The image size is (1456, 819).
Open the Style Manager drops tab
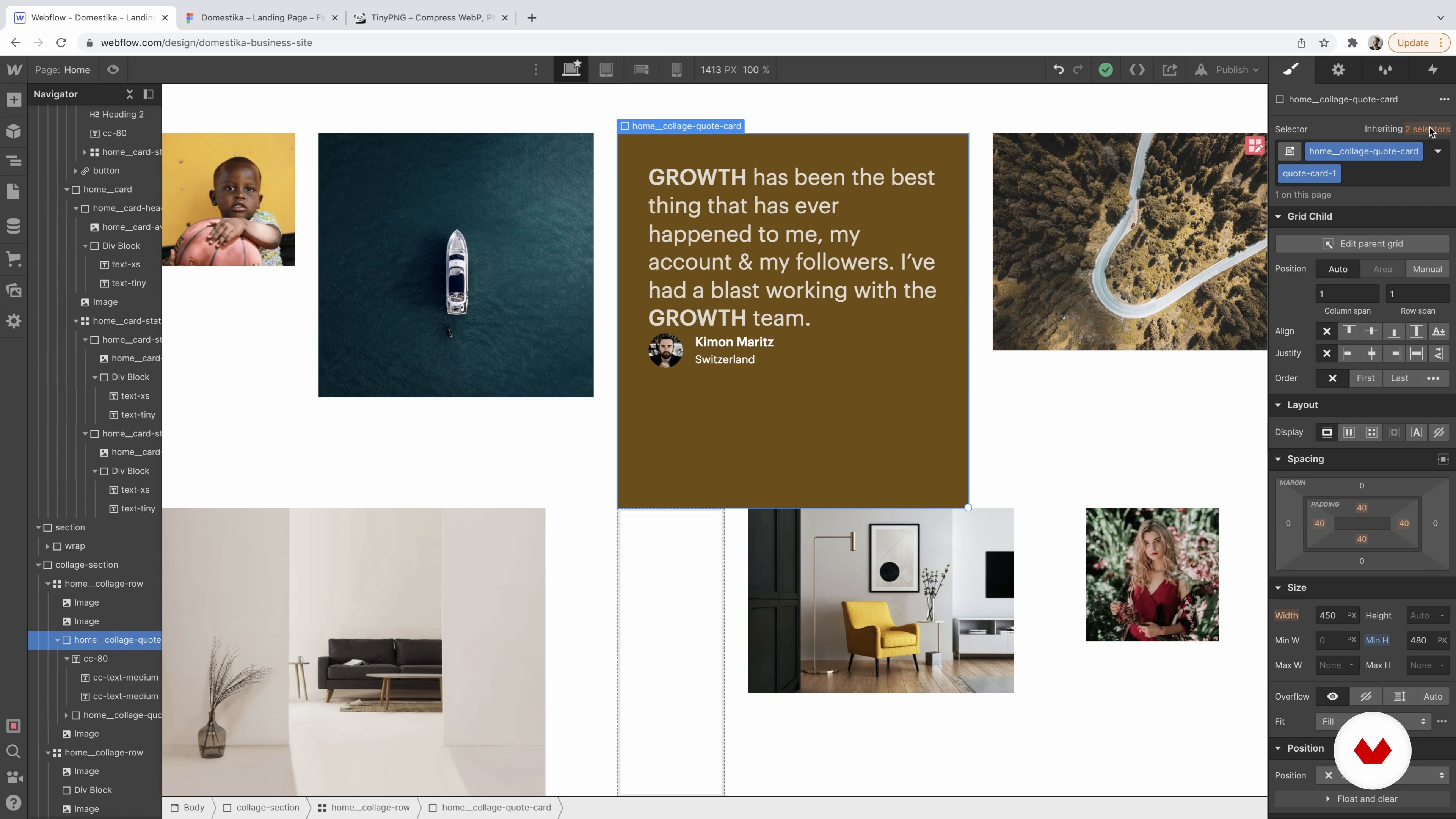point(1385,69)
